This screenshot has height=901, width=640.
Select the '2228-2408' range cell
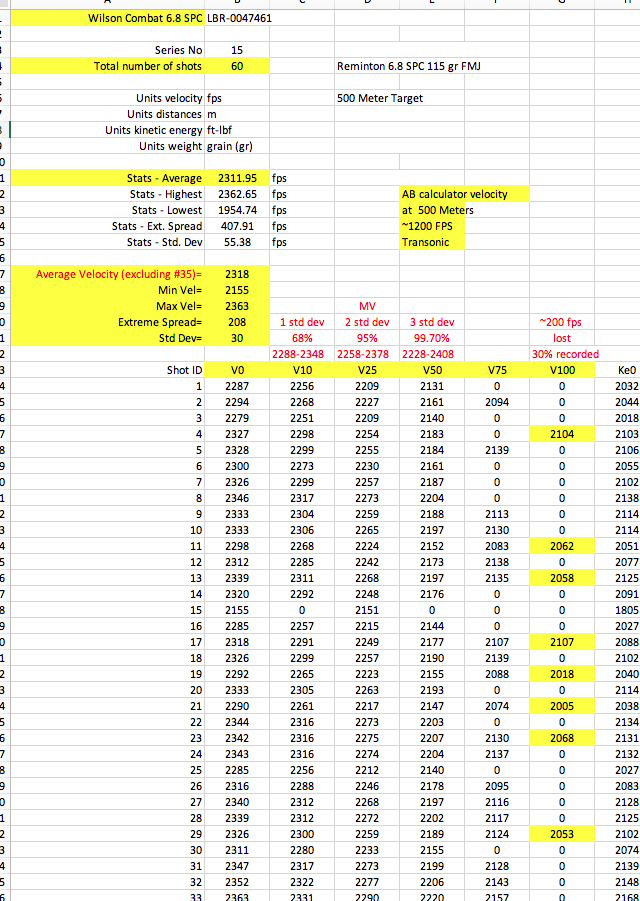[432, 354]
